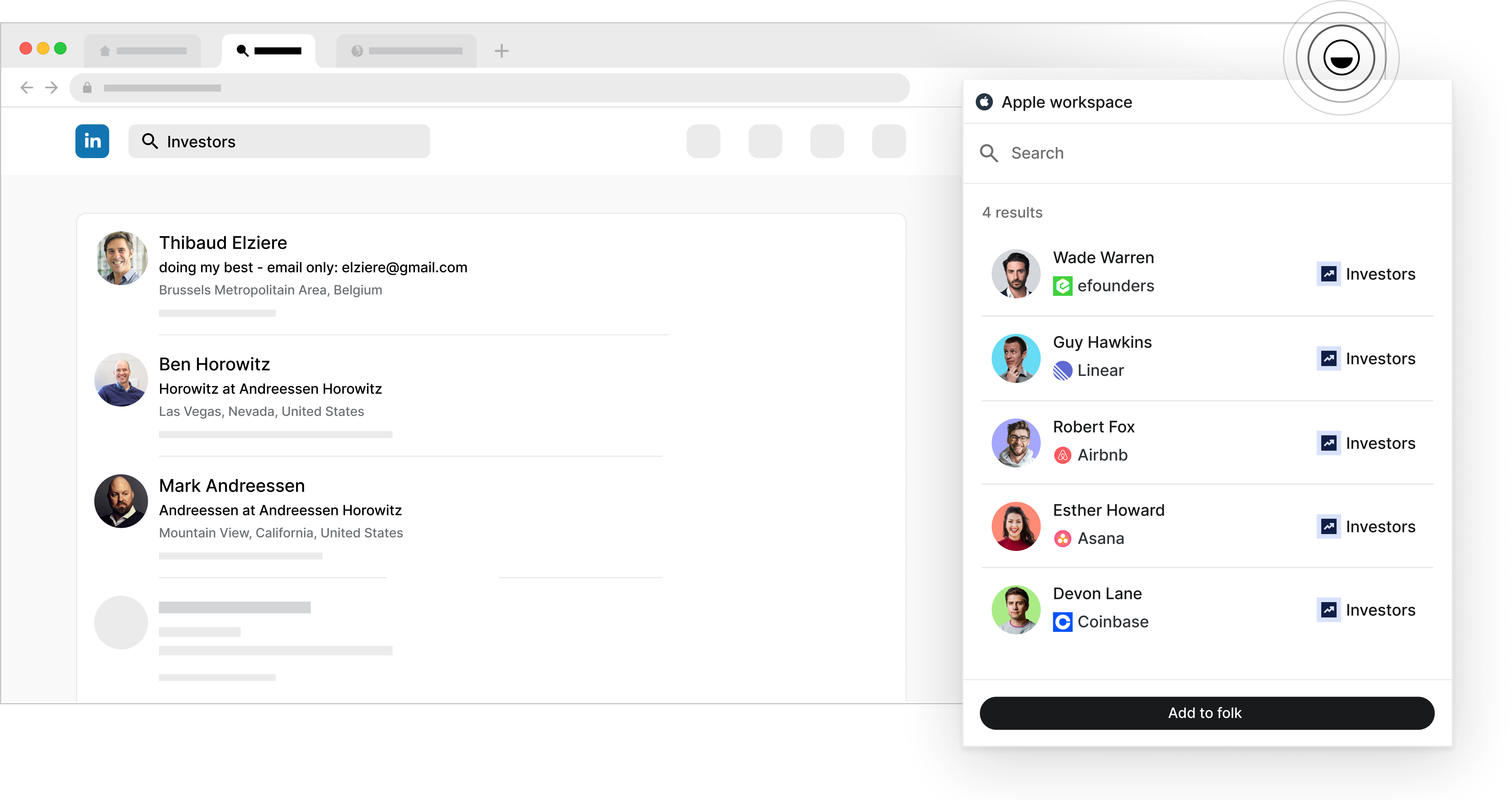Click the Apple workspace logo icon
This screenshot has height=800, width=1512.
click(x=984, y=102)
